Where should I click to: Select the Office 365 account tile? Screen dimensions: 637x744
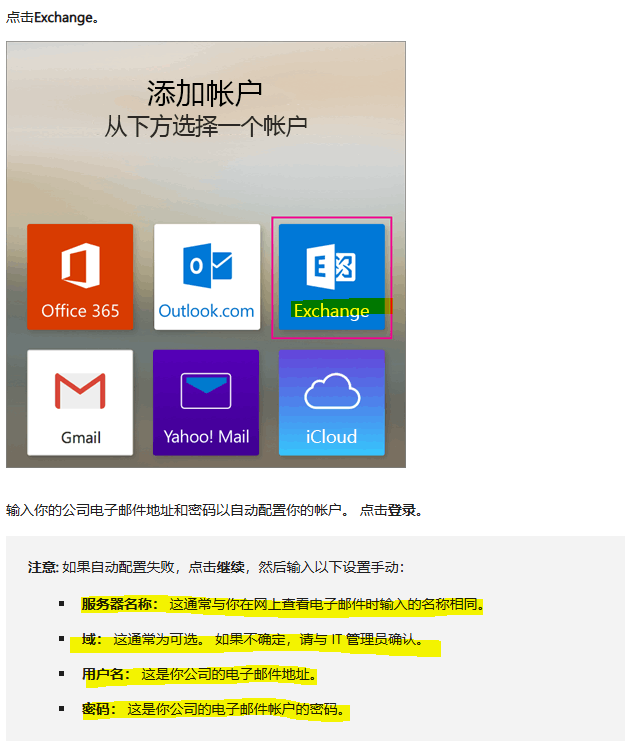click(80, 277)
